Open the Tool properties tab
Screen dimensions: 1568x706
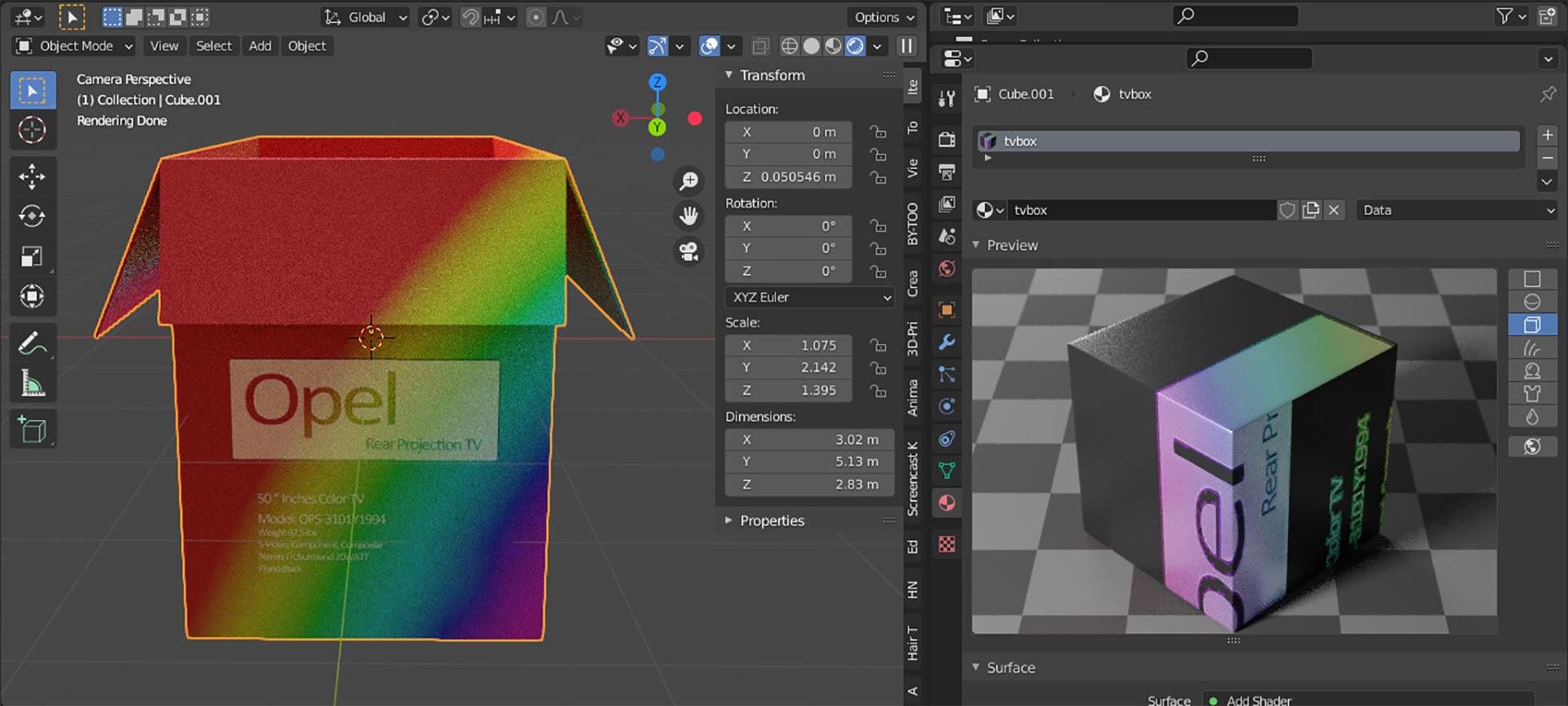(947, 99)
